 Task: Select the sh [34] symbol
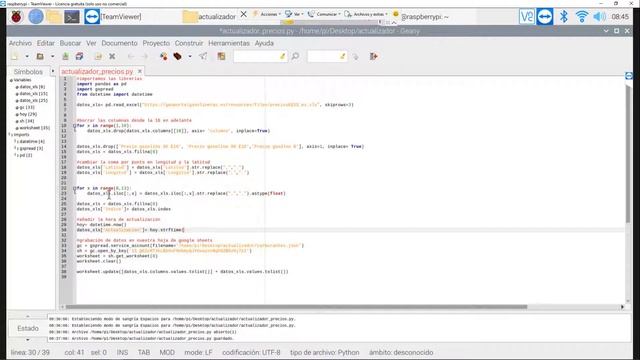(25, 121)
